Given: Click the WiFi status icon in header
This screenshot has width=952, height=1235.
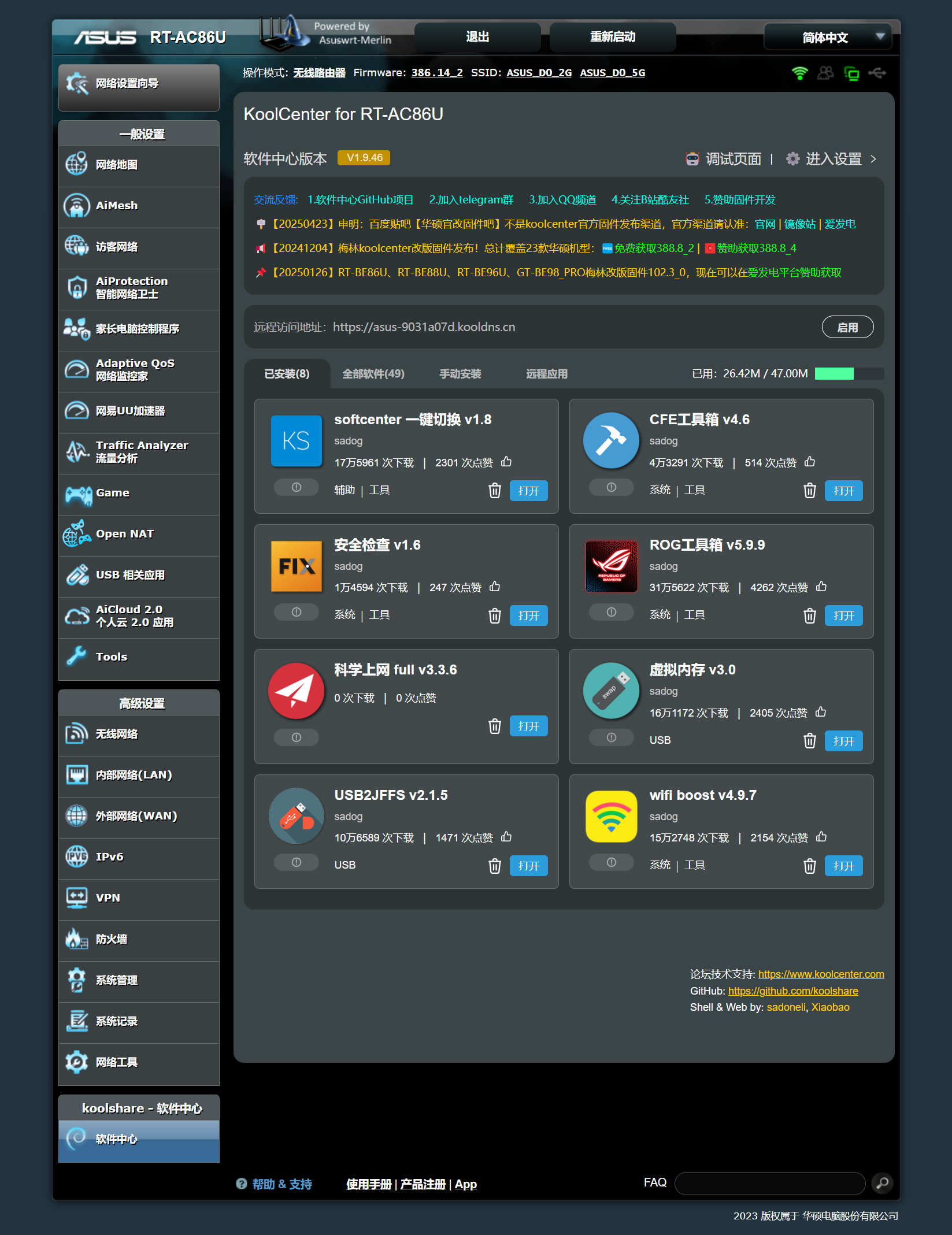Looking at the screenshot, I should point(799,73).
